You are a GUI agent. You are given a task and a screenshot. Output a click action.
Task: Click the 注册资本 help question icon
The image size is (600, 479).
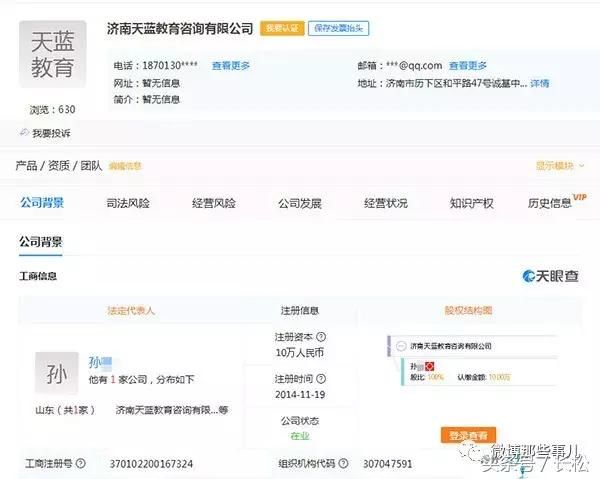[321, 337]
